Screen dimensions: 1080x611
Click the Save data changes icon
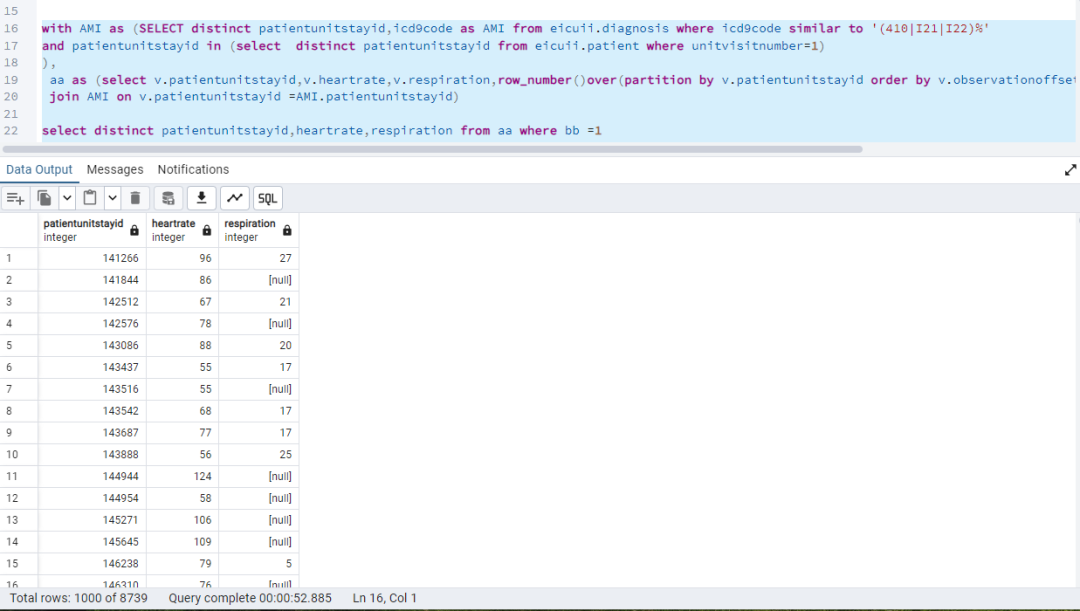[x=168, y=198]
